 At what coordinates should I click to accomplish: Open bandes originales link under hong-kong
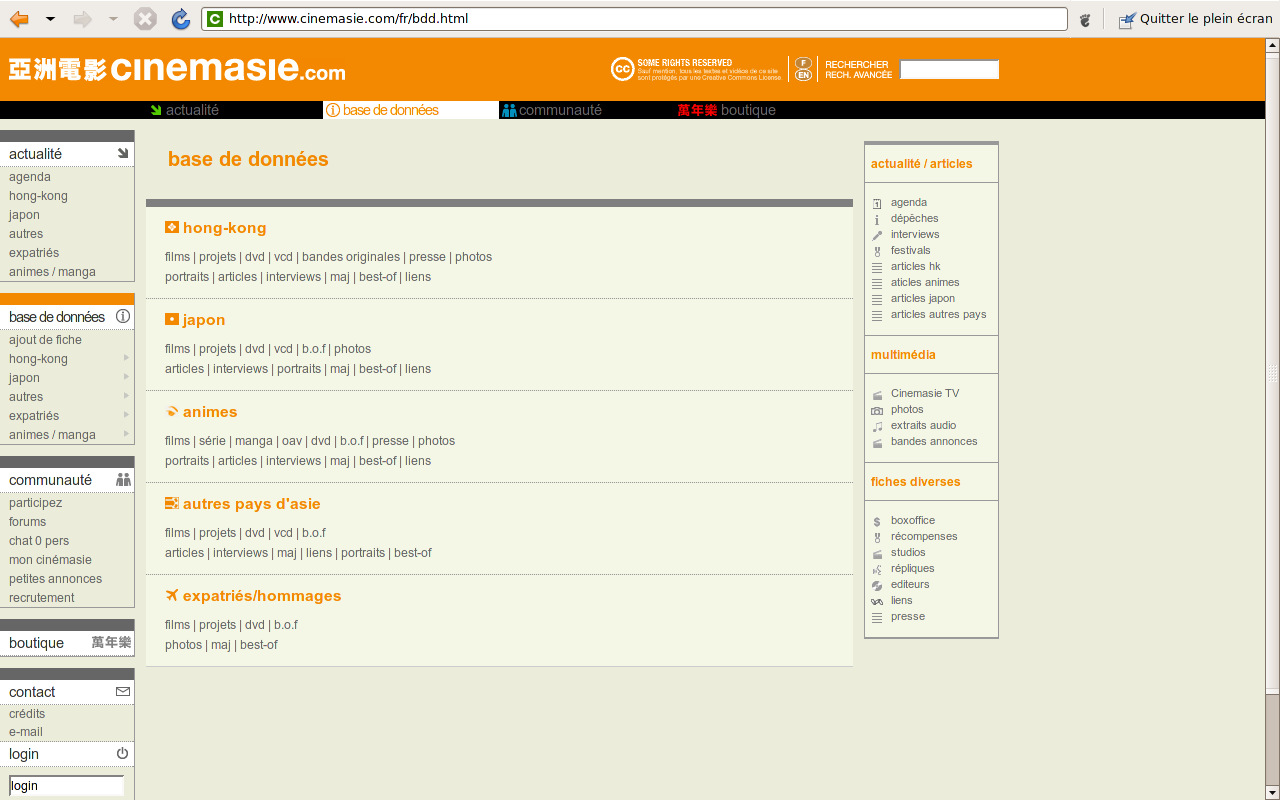pos(351,257)
